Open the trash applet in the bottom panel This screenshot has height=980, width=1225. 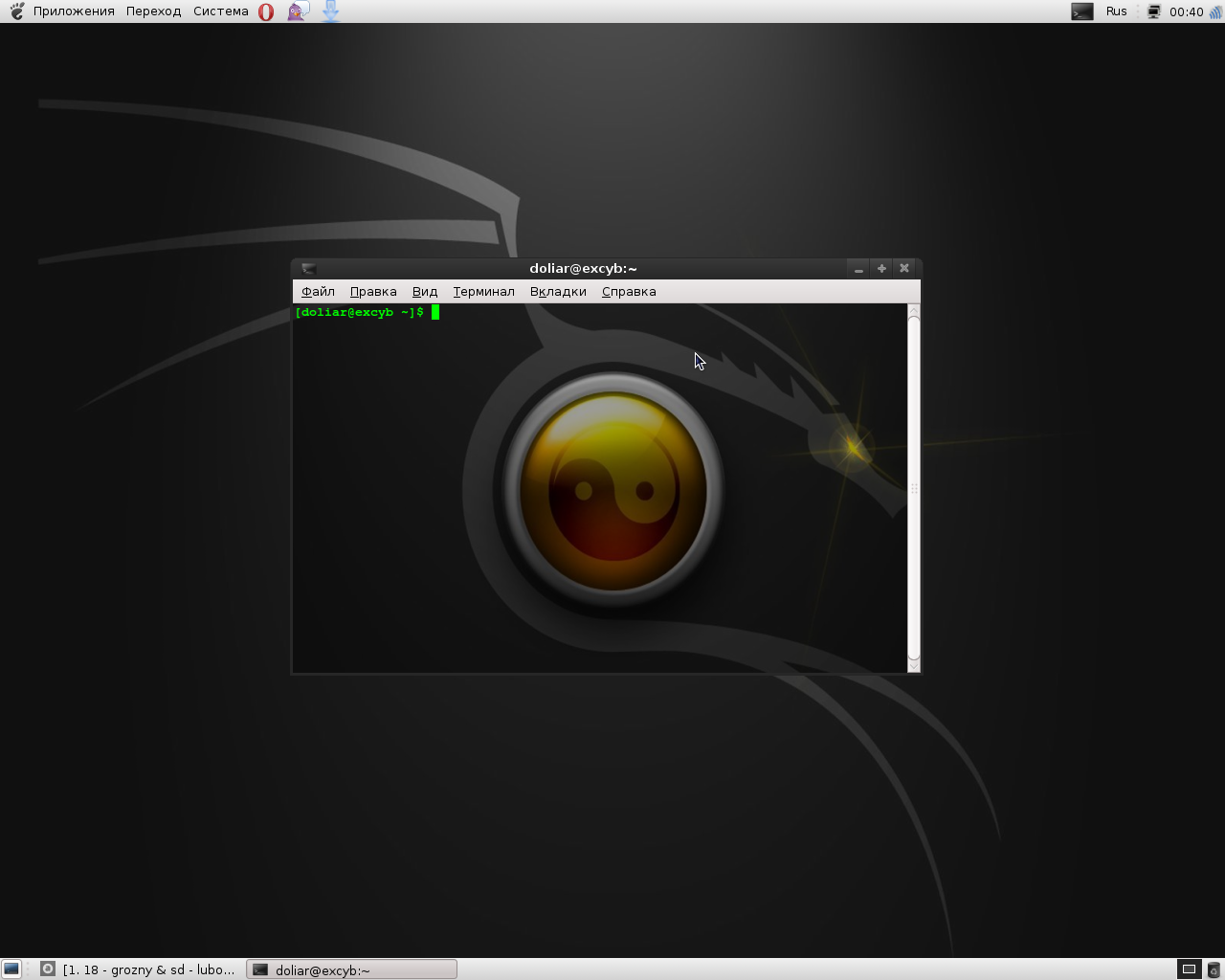click(1214, 969)
